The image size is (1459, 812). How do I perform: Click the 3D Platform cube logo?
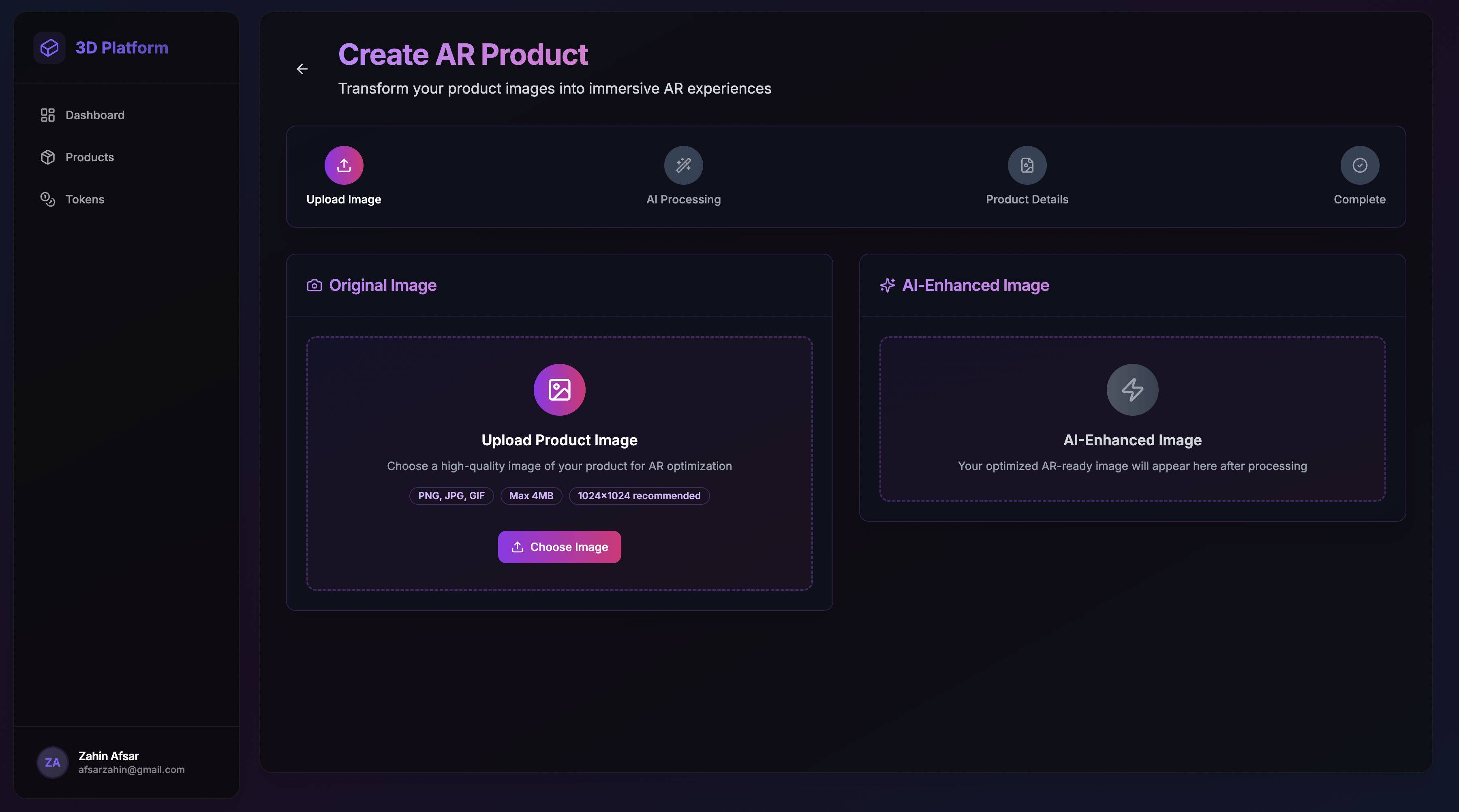49,47
